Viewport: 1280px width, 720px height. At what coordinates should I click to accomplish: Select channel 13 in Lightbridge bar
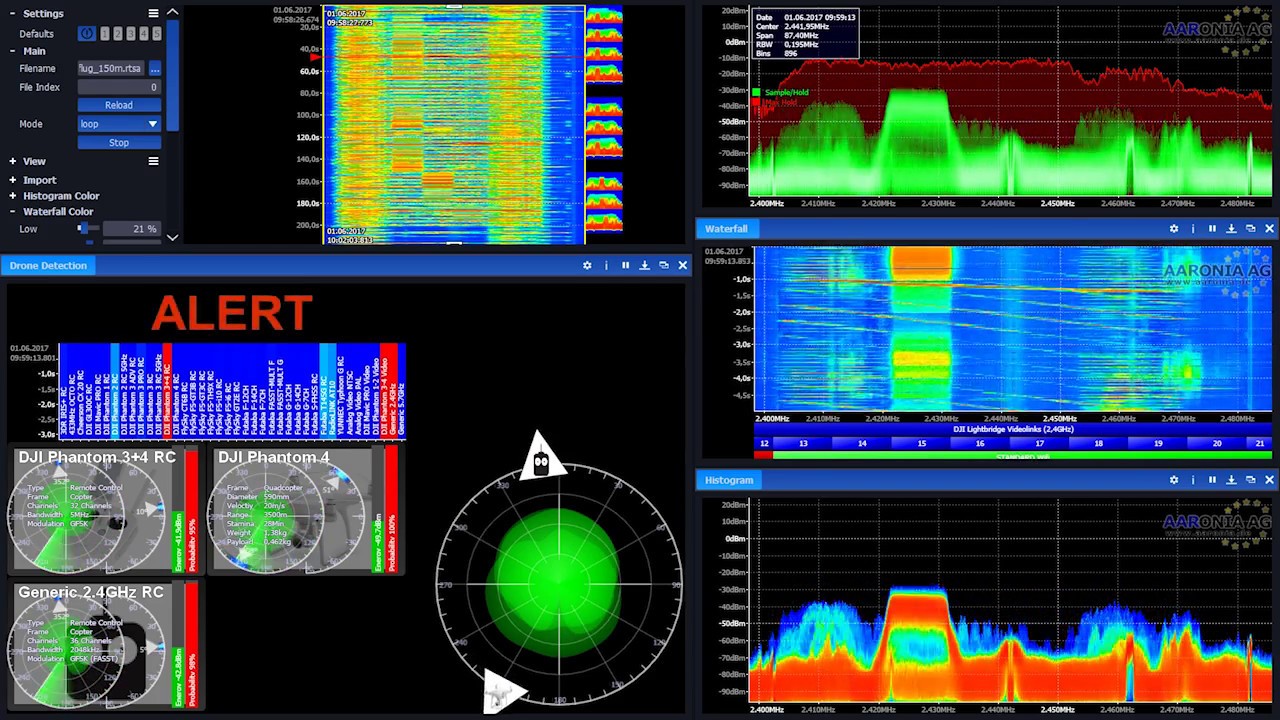(803, 443)
